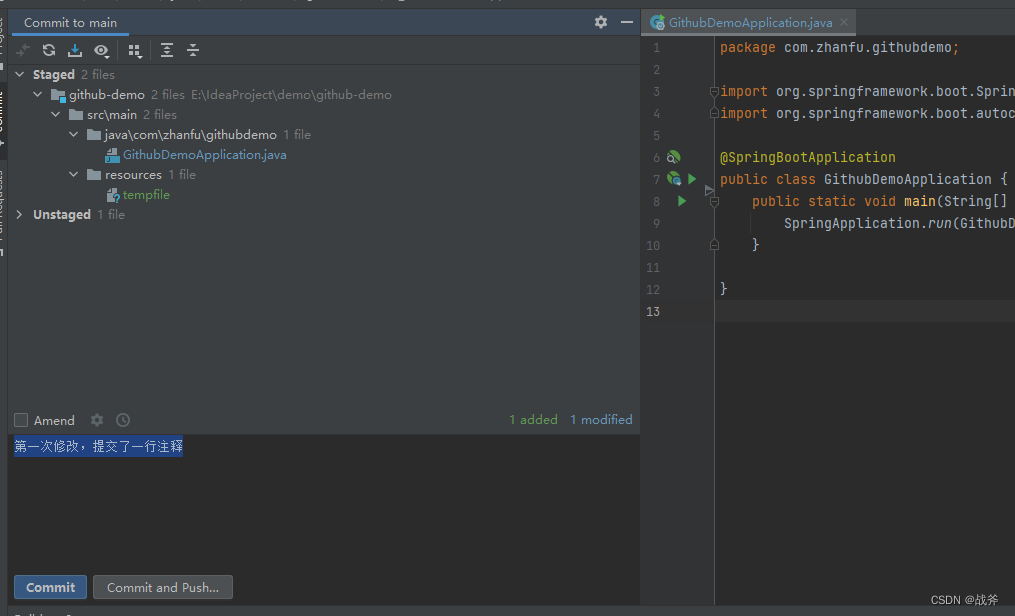Click the commit message history clock icon

[x=123, y=420]
